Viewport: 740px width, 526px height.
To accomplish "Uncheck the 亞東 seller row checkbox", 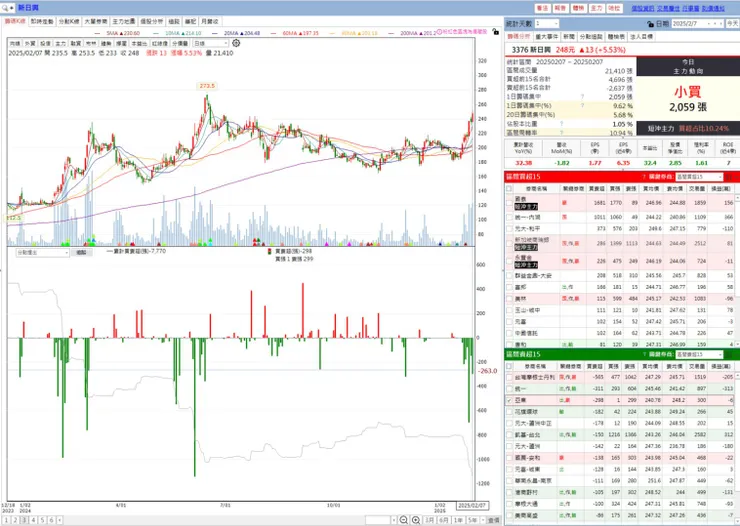I will (x=509, y=400).
